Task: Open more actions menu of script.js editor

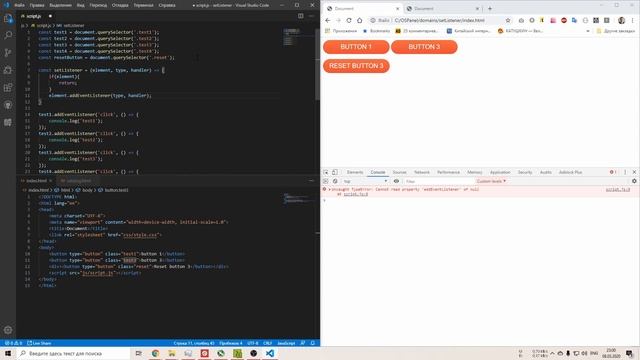Action: pos(311,16)
